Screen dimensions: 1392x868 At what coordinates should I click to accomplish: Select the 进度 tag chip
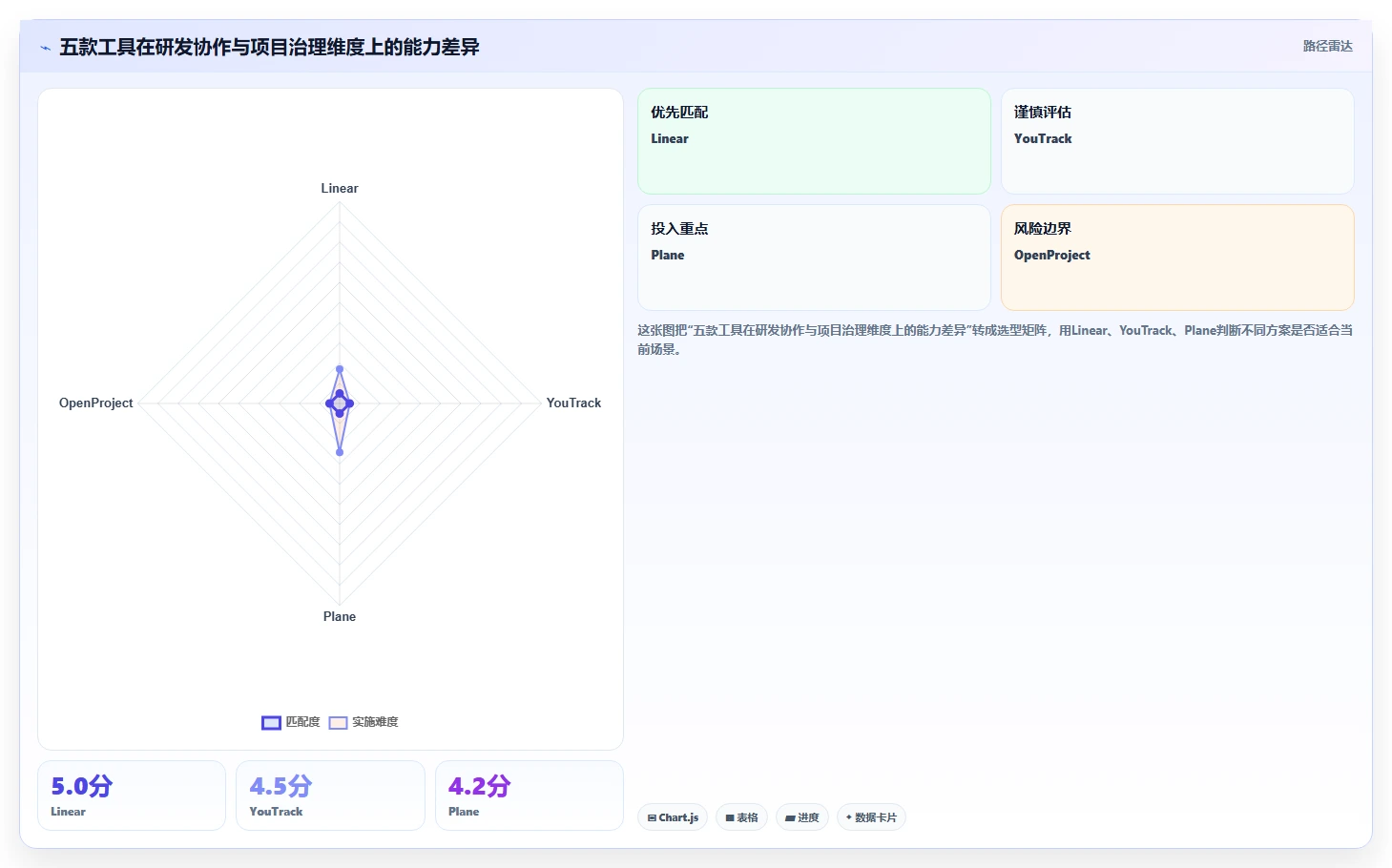point(801,817)
